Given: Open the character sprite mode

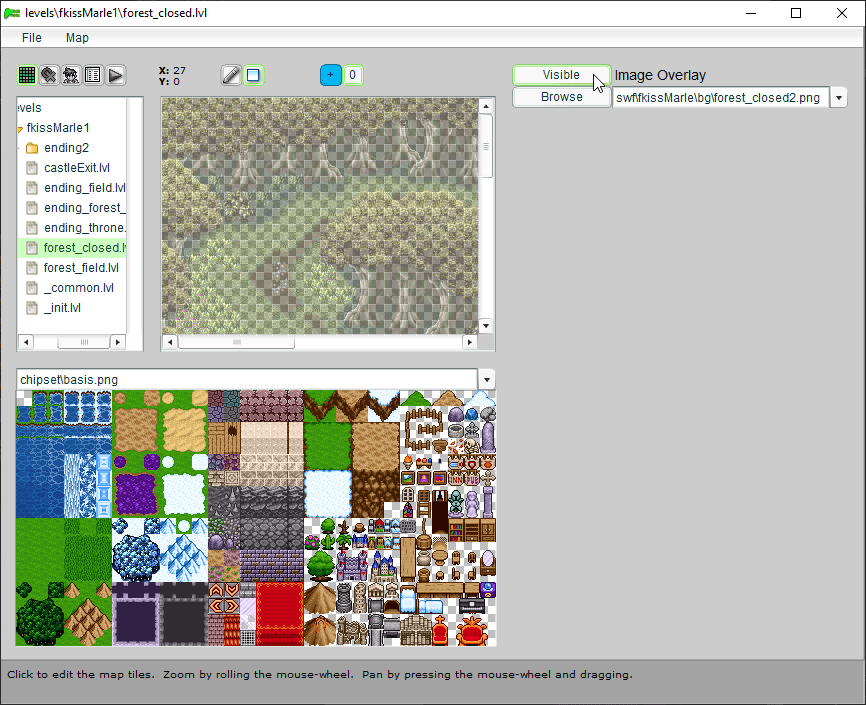Looking at the screenshot, I should pyautogui.click(x=70, y=74).
